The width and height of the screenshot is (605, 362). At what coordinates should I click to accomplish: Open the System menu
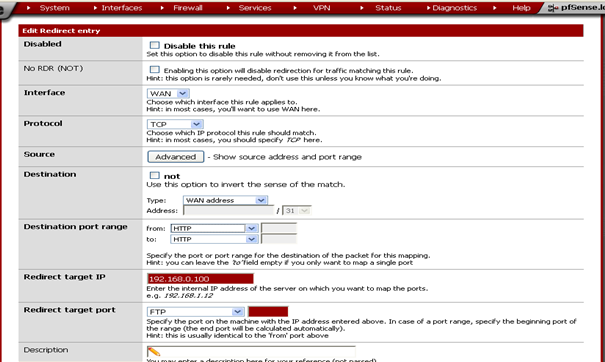54,8
